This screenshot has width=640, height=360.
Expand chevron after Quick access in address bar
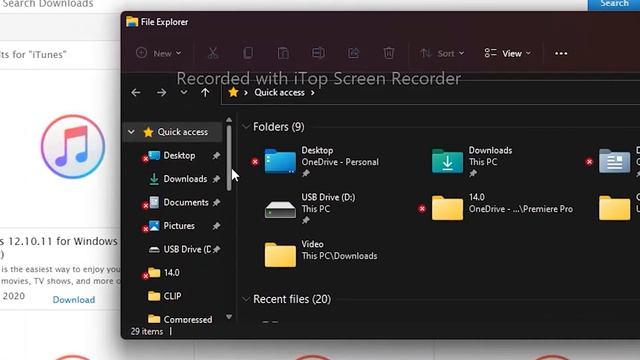pos(313,93)
